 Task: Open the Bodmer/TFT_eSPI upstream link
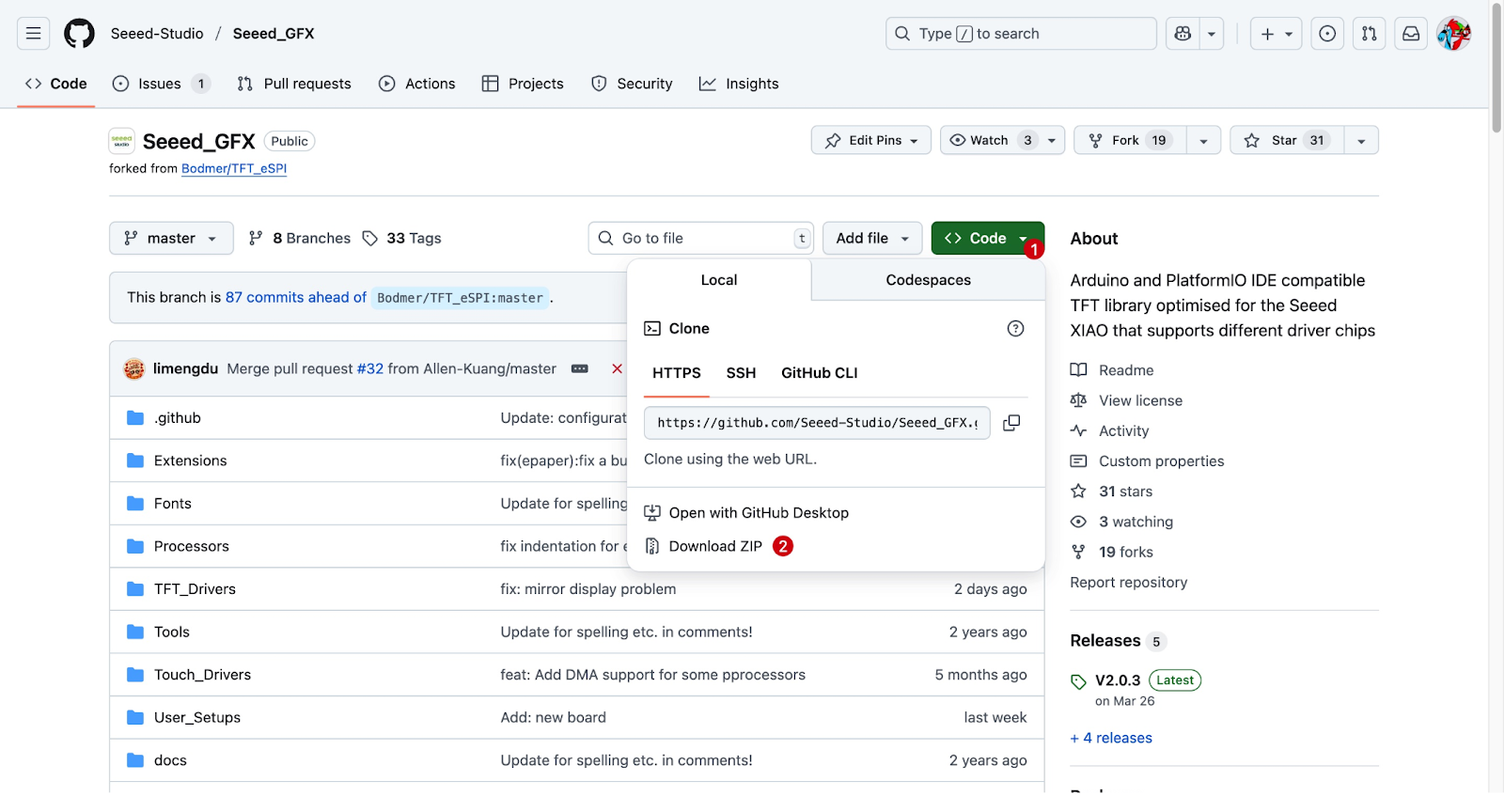tap(234, 168)
